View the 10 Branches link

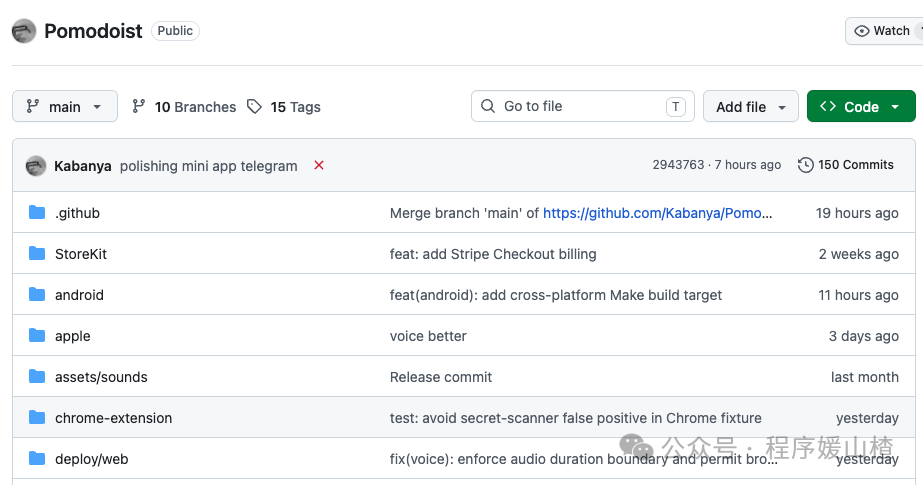pyautogui.click(x=195, y=107)
